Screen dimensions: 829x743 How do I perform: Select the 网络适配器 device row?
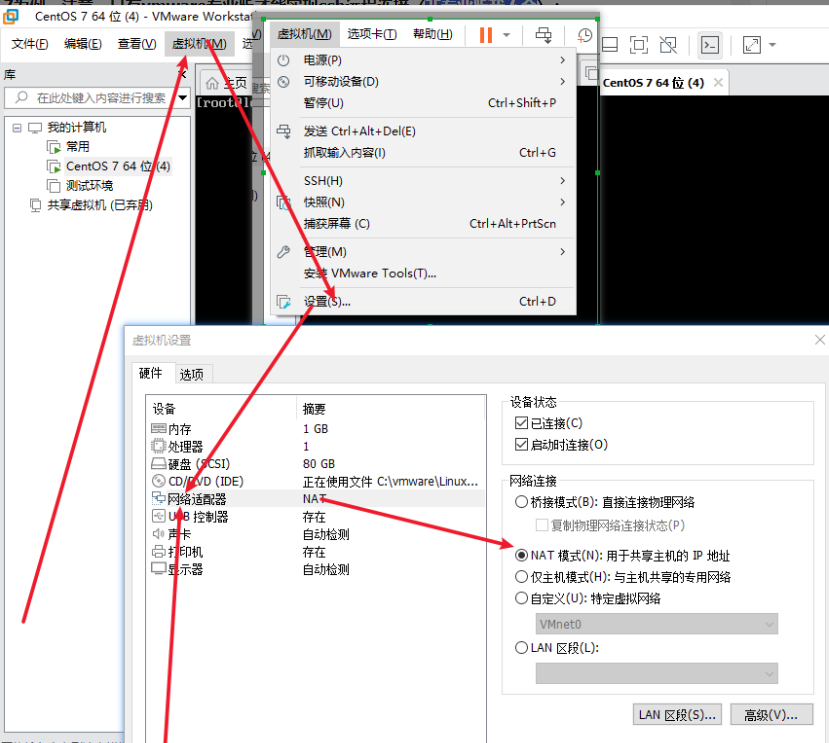pyautogui.click(x=316, y=499)
